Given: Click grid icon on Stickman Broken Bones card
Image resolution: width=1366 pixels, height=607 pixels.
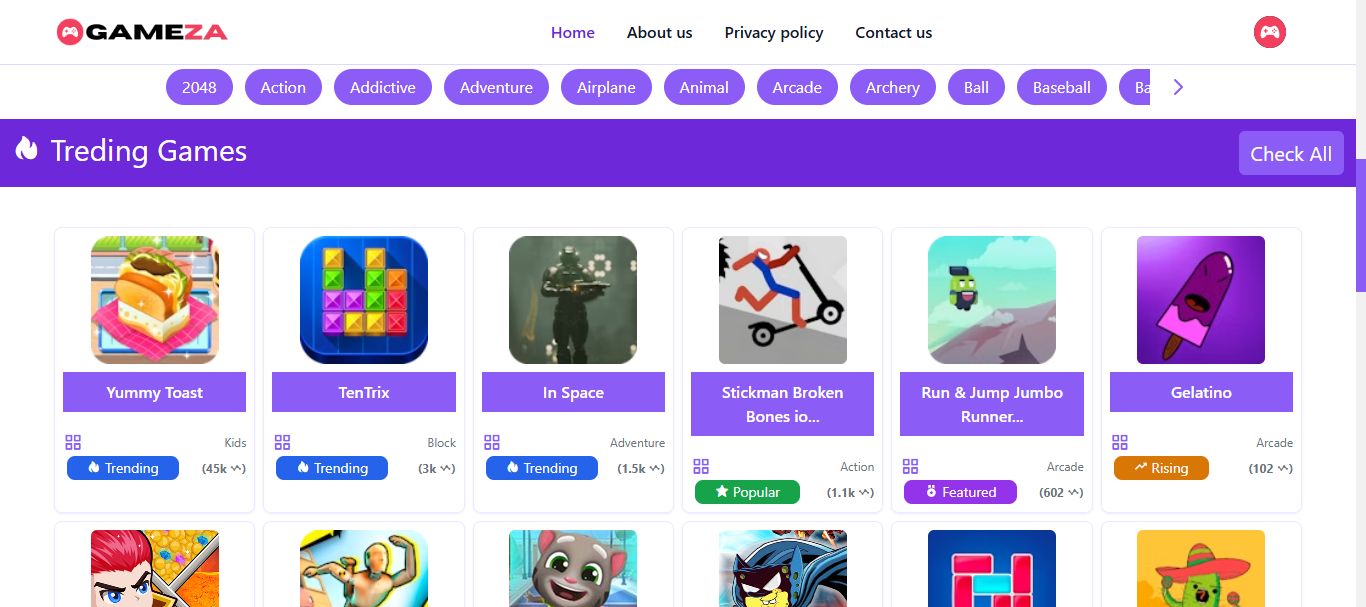Looking at the screenshot, I should pyautogui.click(x=701, y=466).
